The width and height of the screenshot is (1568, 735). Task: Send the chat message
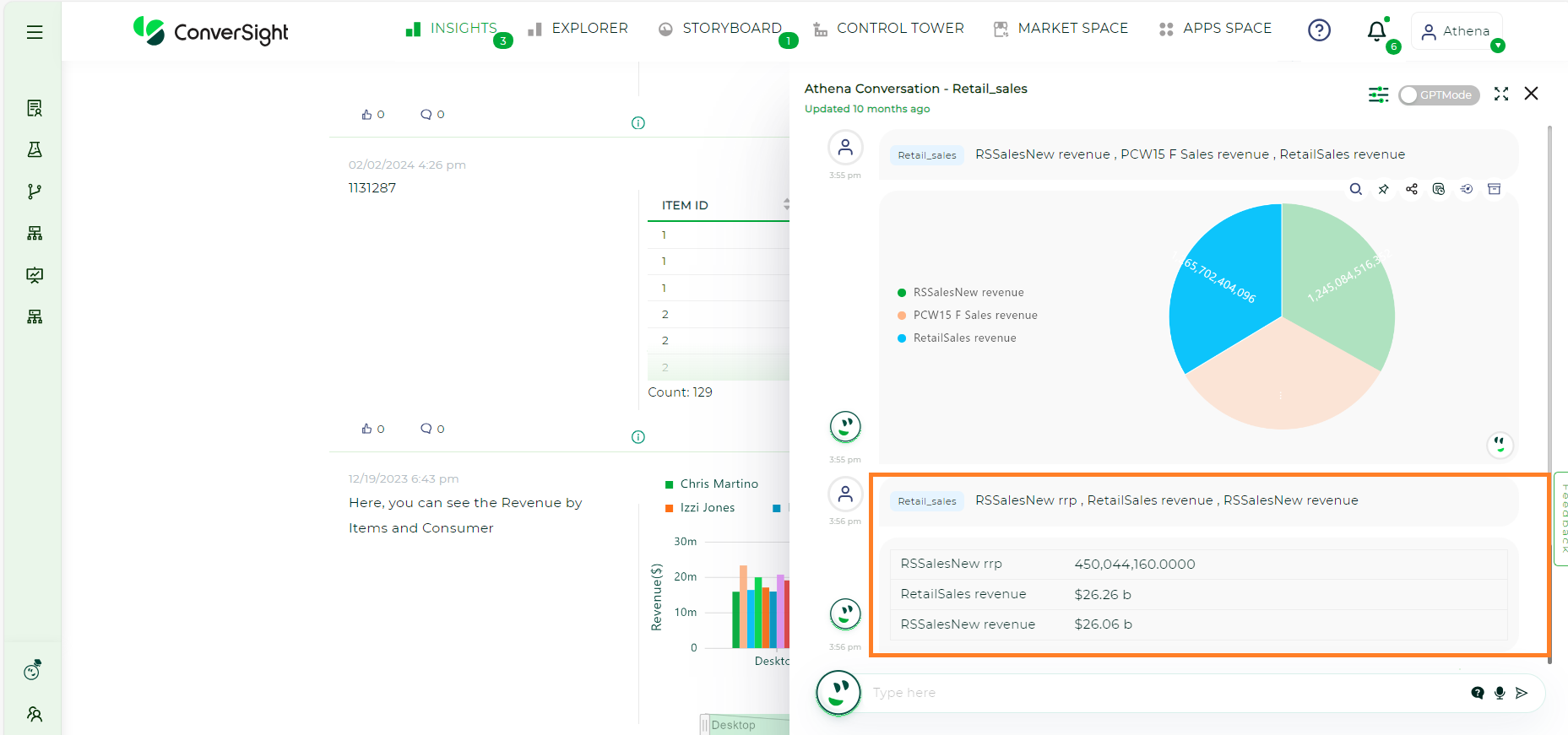[1522, 693]
